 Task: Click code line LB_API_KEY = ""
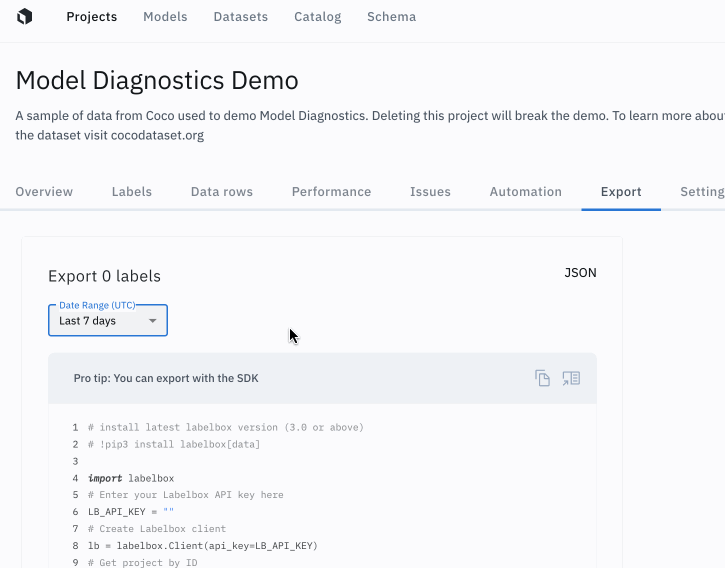(131, 512)
